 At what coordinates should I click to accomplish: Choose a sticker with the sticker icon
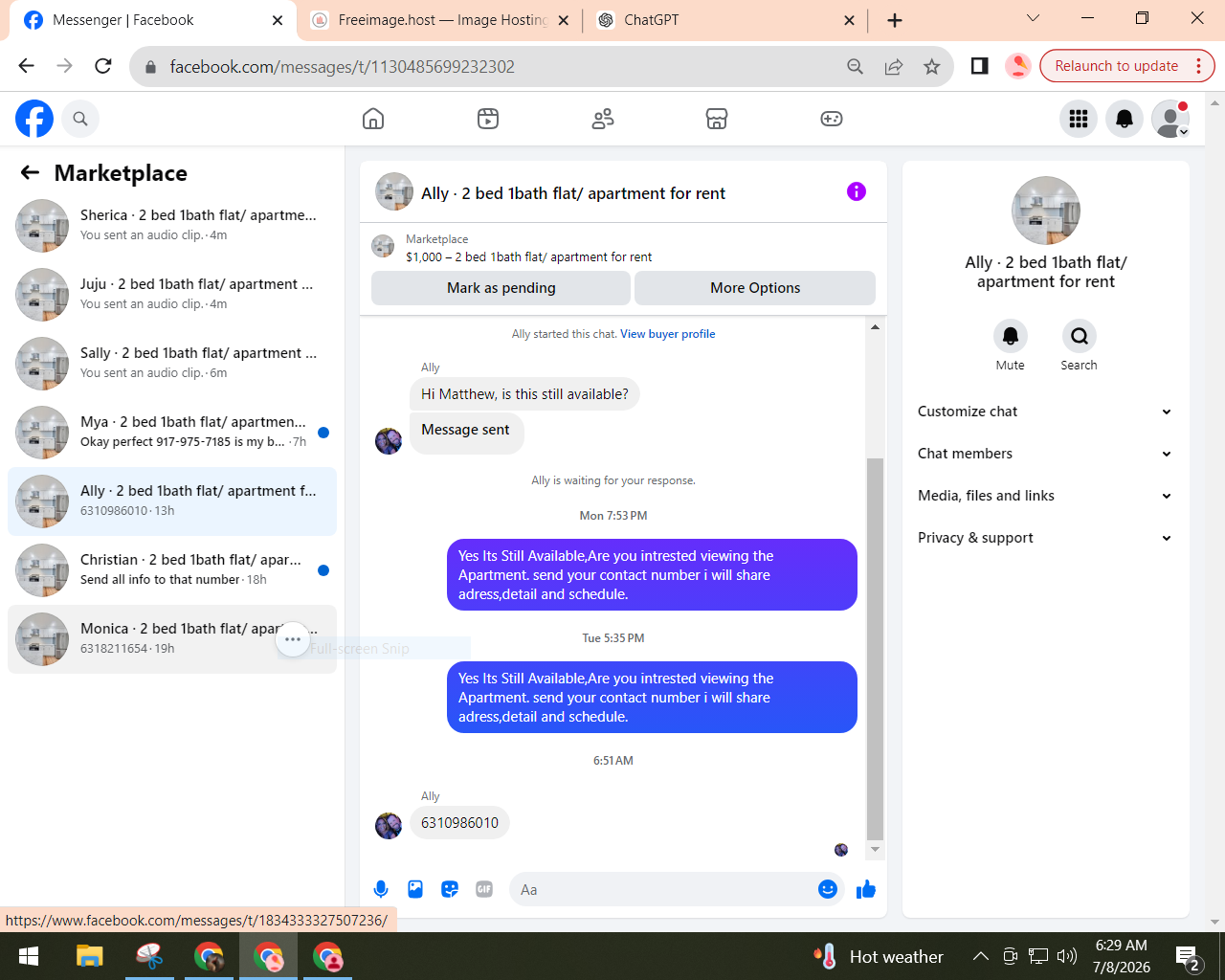pyautogui.click(x=450, y=889)
